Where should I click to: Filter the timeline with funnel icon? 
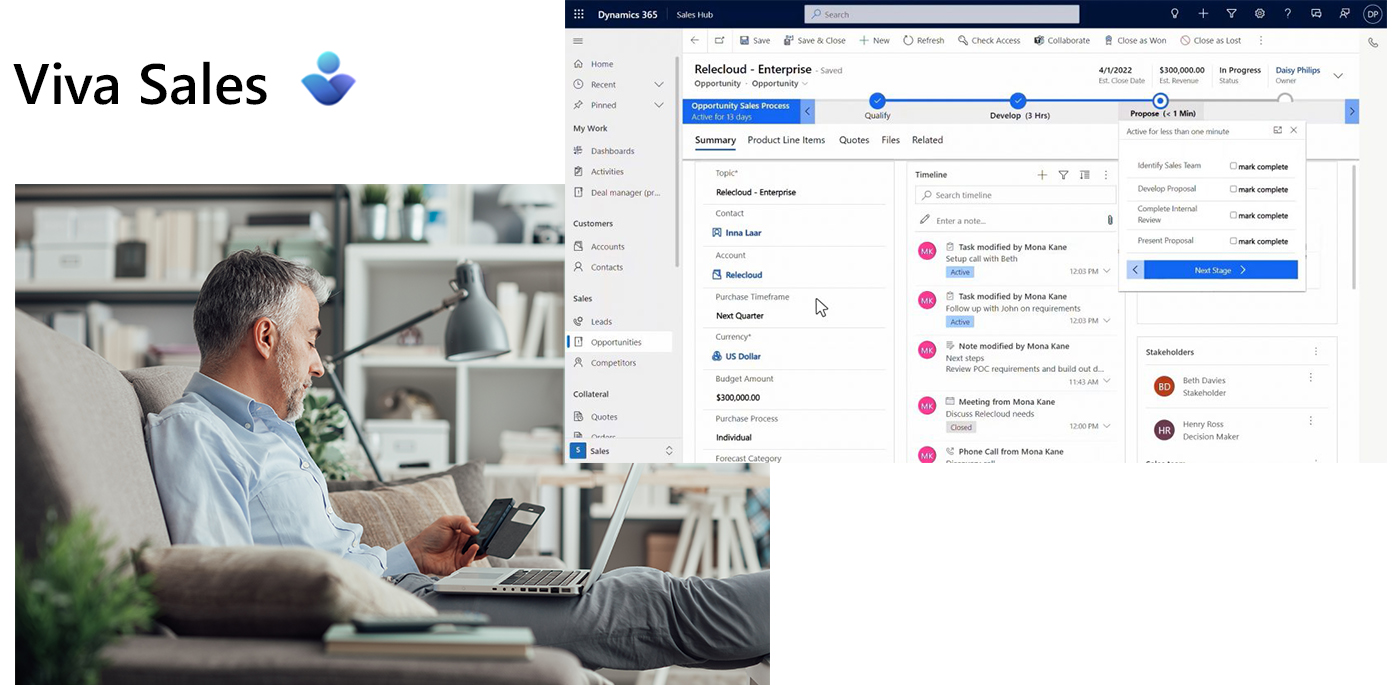pos(1064,175)
